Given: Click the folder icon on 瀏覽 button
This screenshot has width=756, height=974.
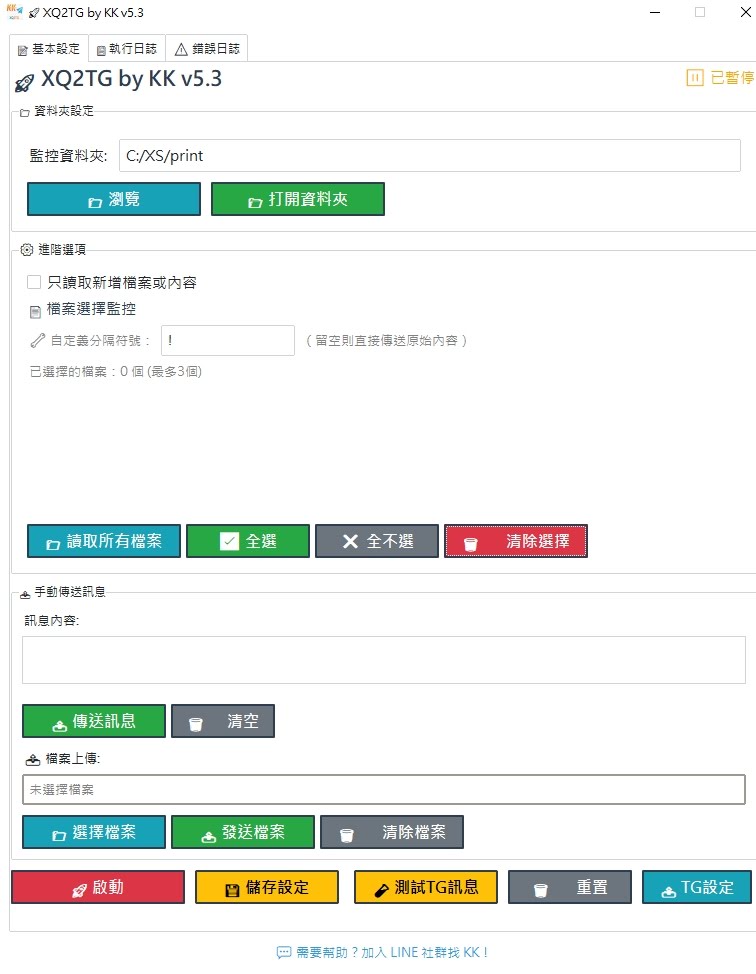Looking at the screenshot, I should point(95,201).
